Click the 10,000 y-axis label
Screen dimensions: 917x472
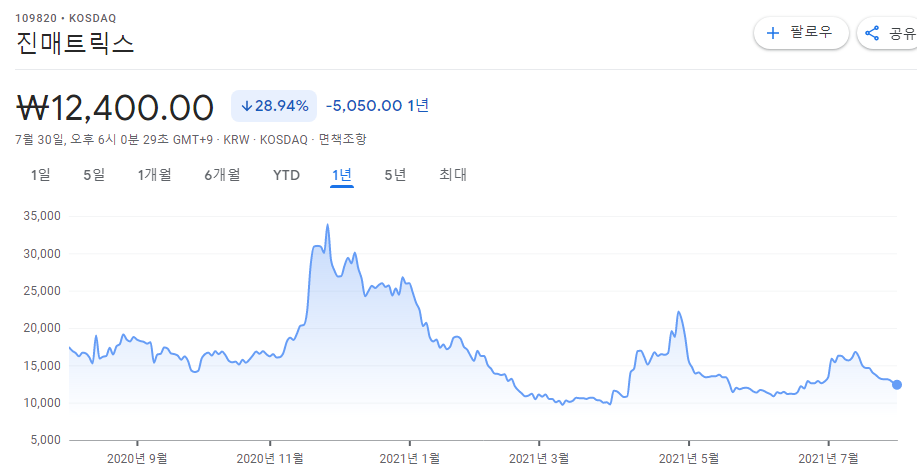click(42, 403)
